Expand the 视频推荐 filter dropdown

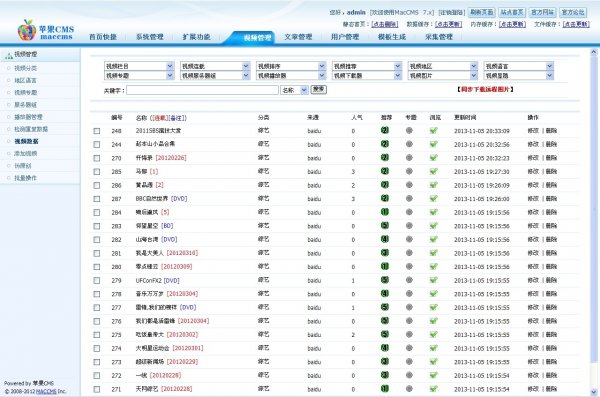coord(367,66)
